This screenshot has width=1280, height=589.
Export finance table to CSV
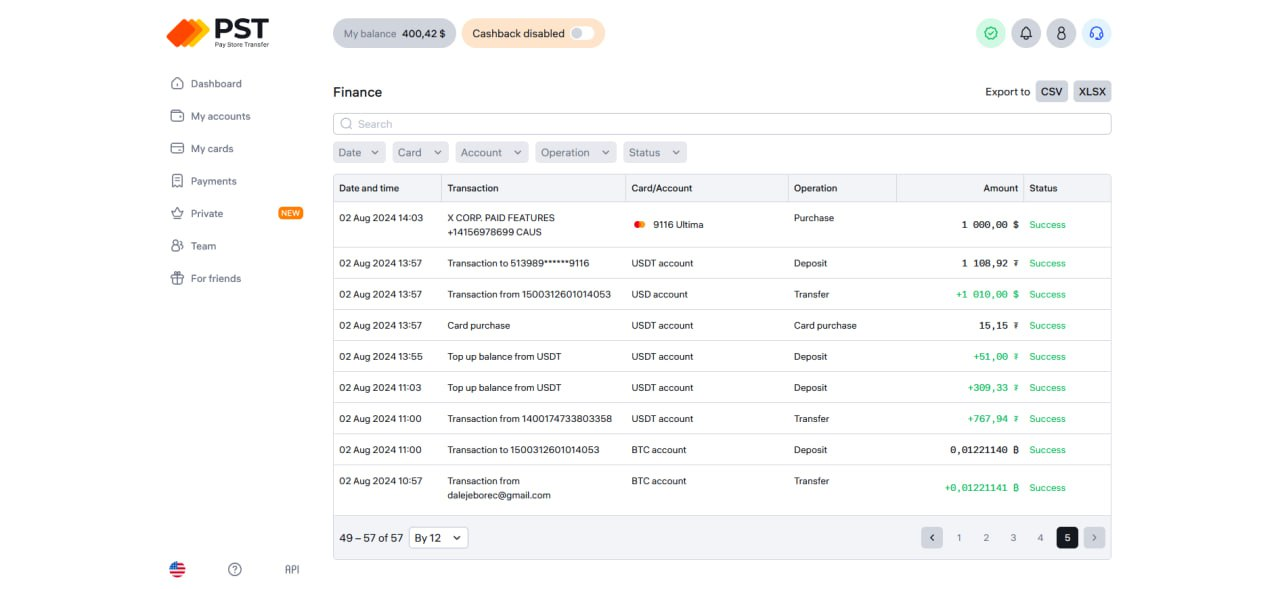(x=1051, y=92)
